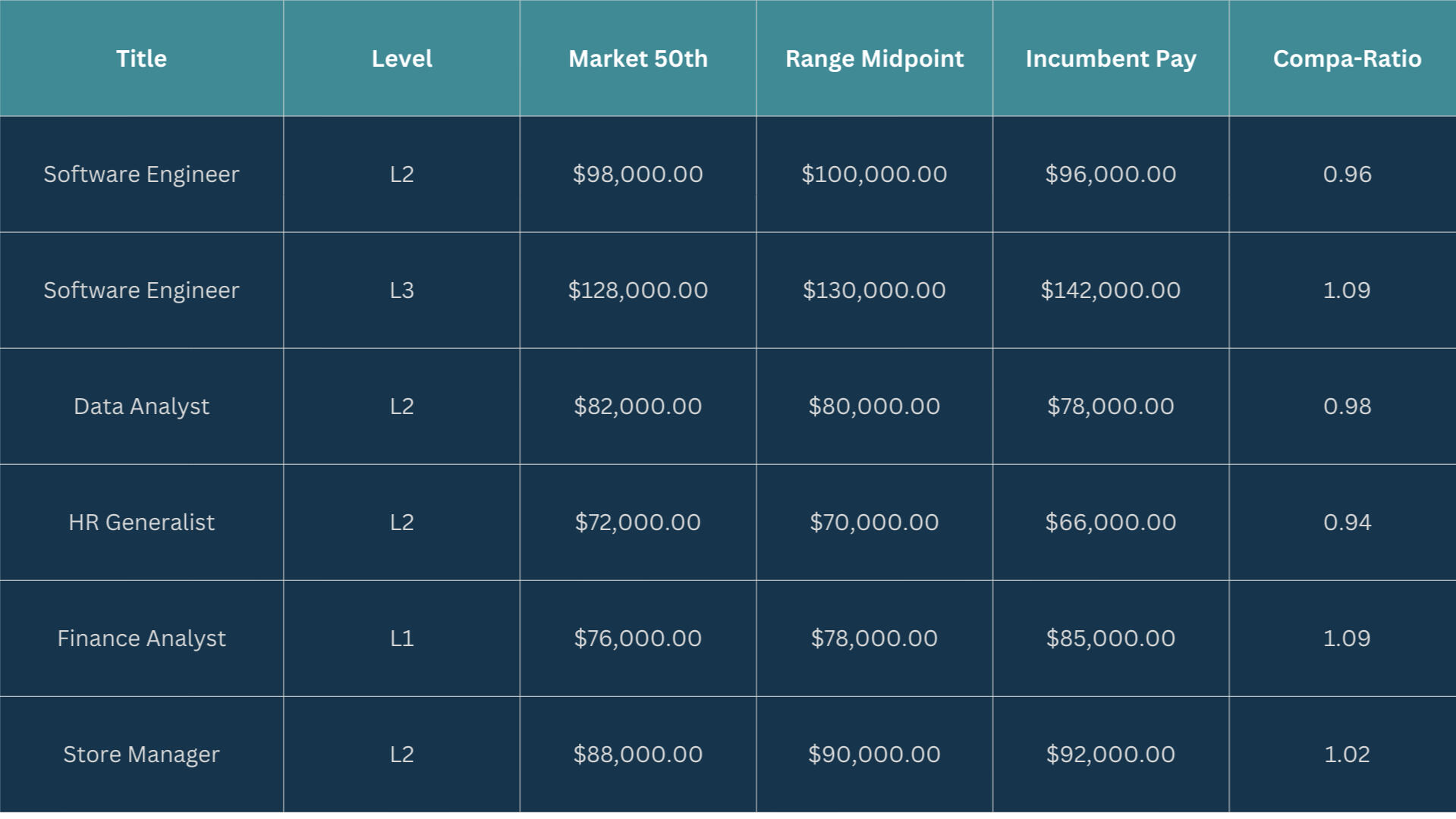Select the L3 level cell
Screen dimensions: 1456x819
coord(401,290)
